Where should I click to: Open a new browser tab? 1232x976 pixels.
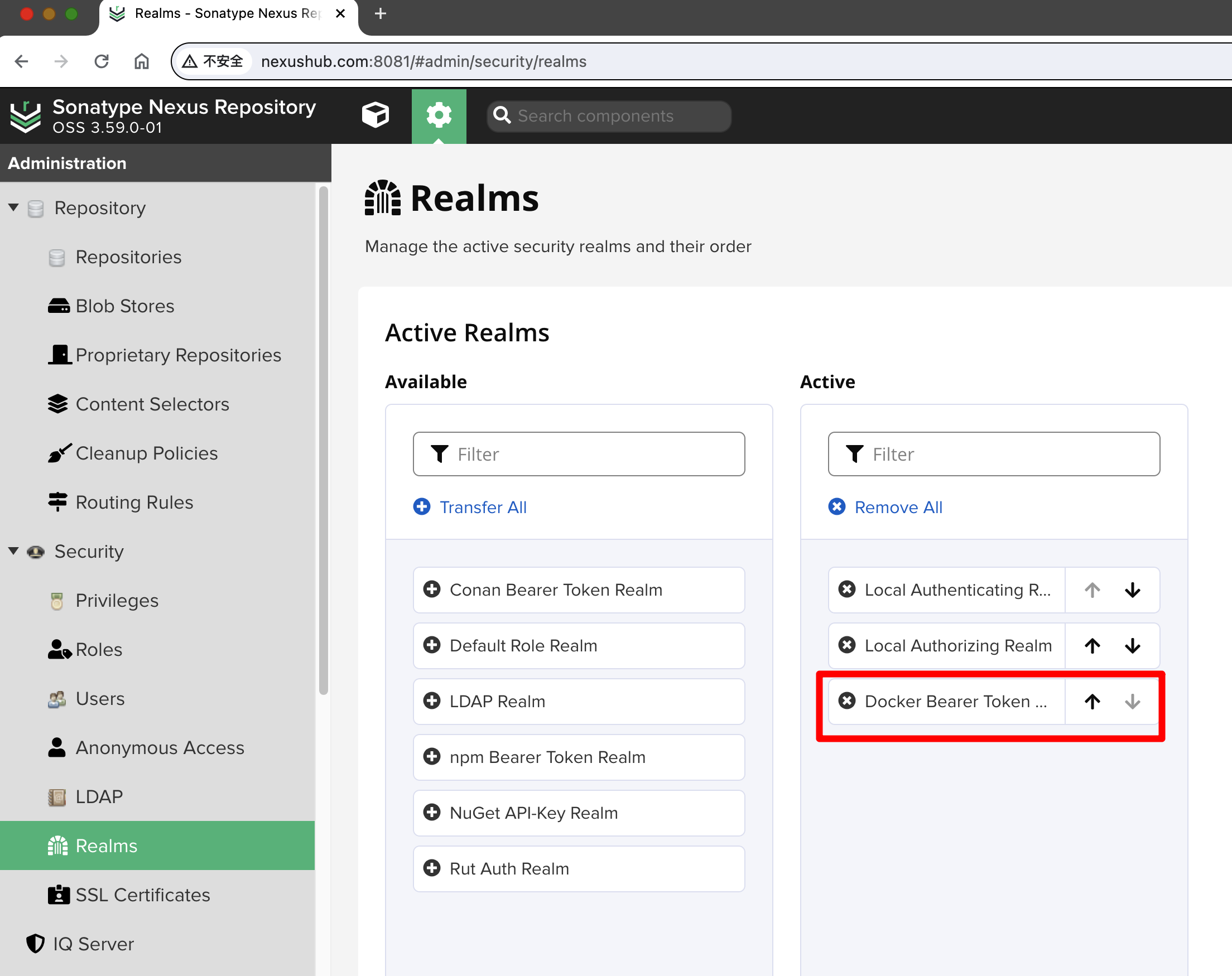381,13
